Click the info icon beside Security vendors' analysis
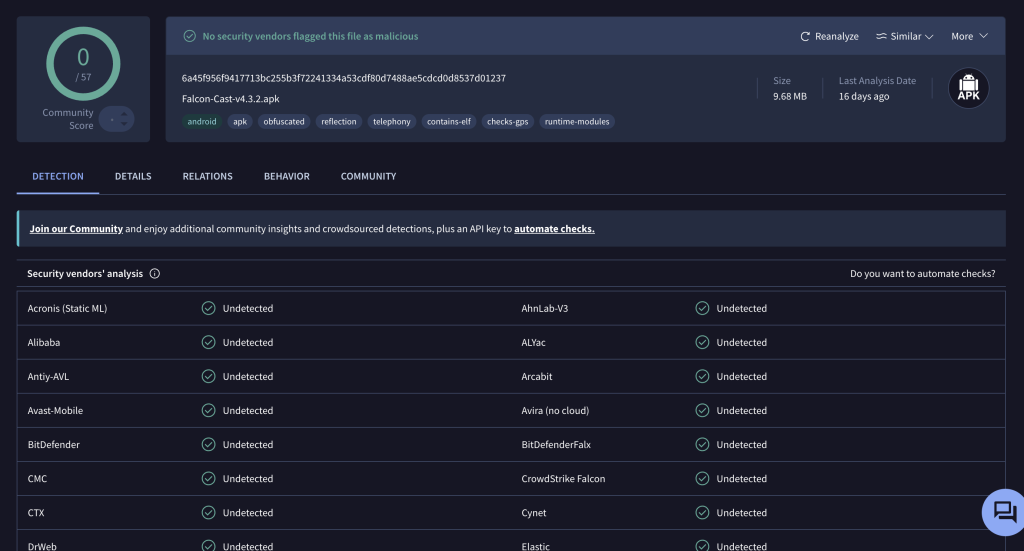 155,274
